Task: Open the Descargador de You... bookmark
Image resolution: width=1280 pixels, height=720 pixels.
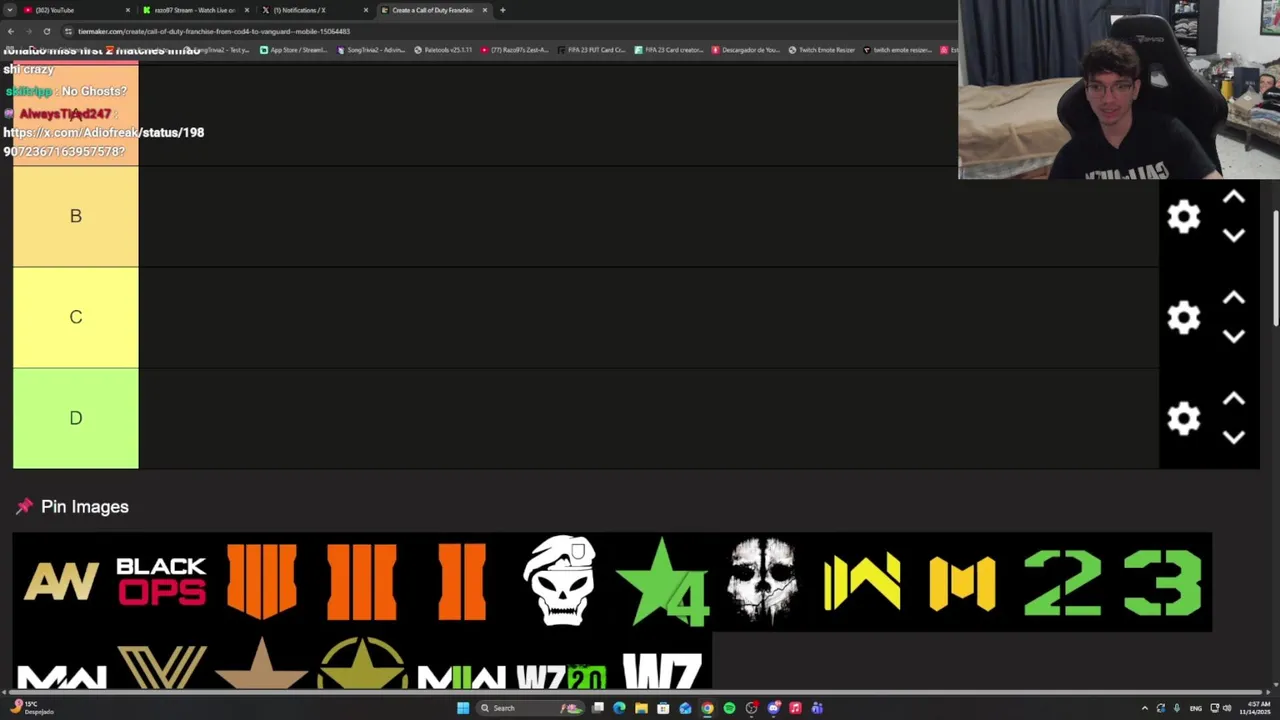Action: [745, 50]
